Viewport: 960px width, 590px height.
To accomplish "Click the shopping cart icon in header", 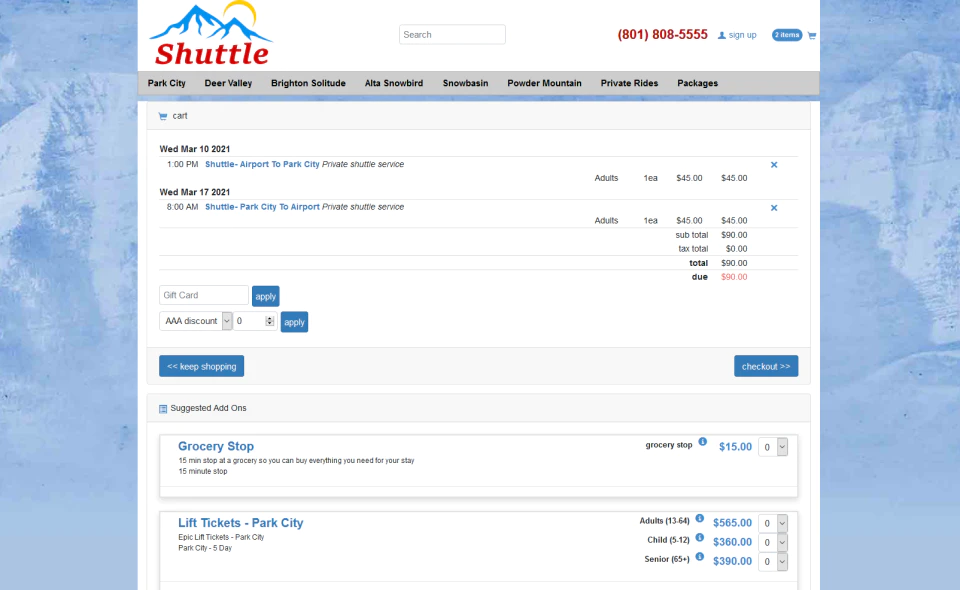I will point(812,35).
